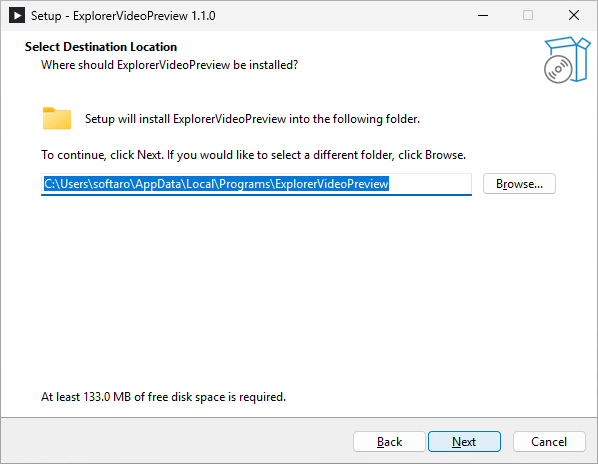Viewport: 598px width, 464px height.
Task: Minimize the Setup window
Action: pyautogui.click(x=483, y=16)
